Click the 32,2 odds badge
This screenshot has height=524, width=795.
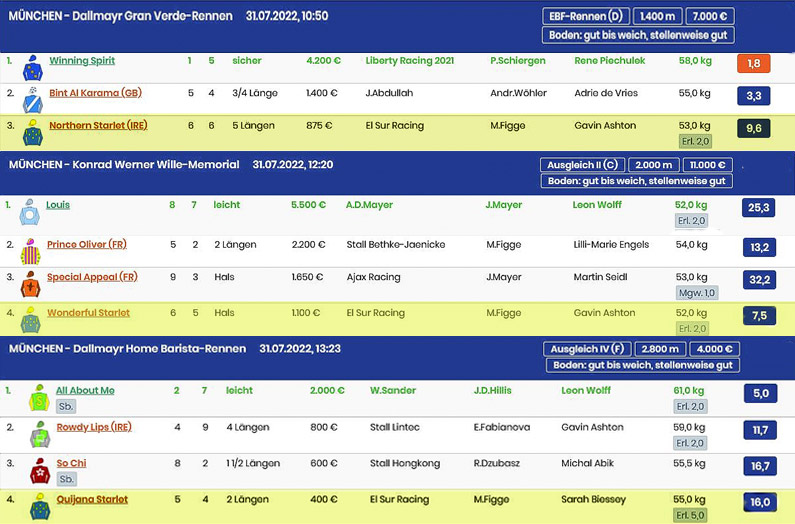(x=760, y=280)
